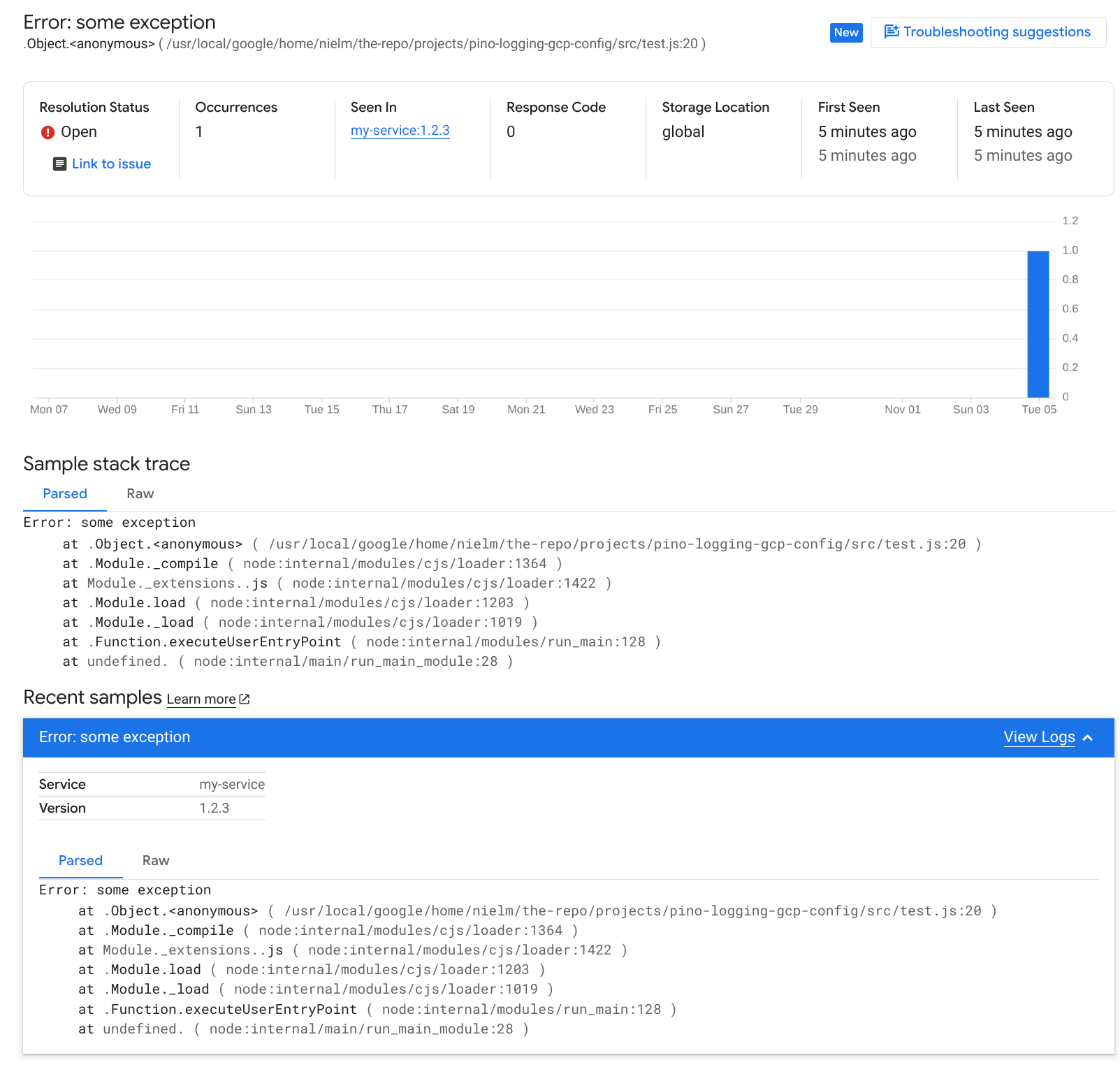1120x1081 pixels.
Task: Click the red Open status error icon
Action: [x=48, y=132]
